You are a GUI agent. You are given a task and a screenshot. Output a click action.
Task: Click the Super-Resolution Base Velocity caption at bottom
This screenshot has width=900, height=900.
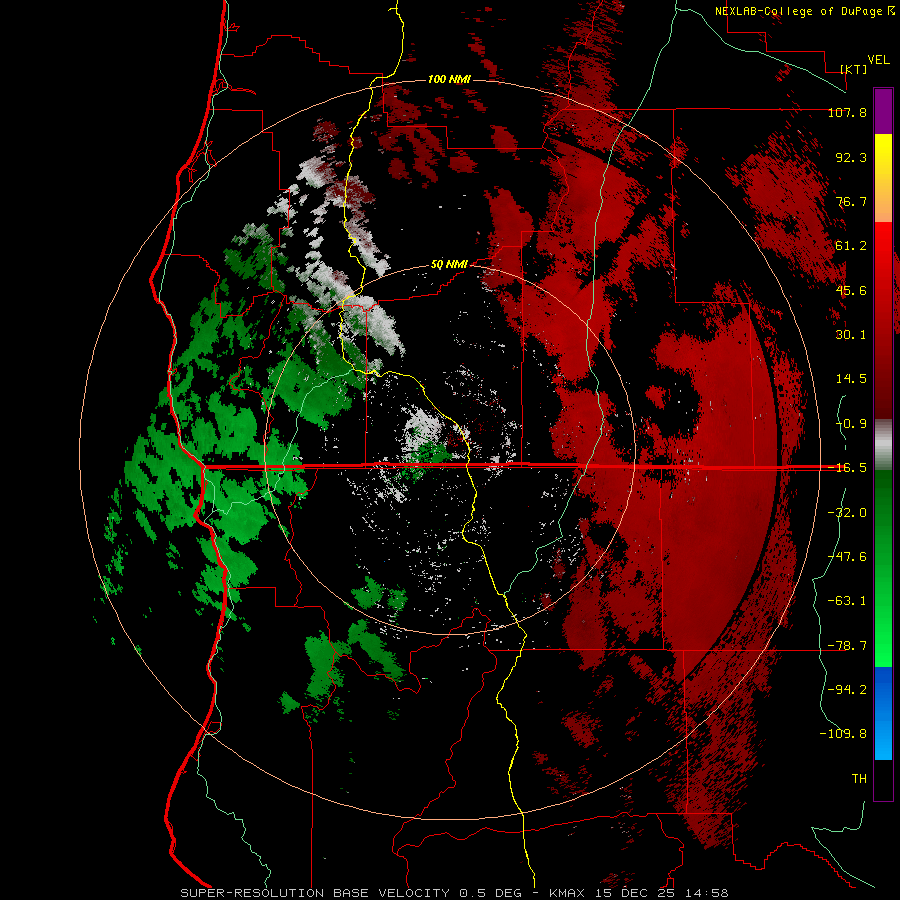click(x=454, y=893)
